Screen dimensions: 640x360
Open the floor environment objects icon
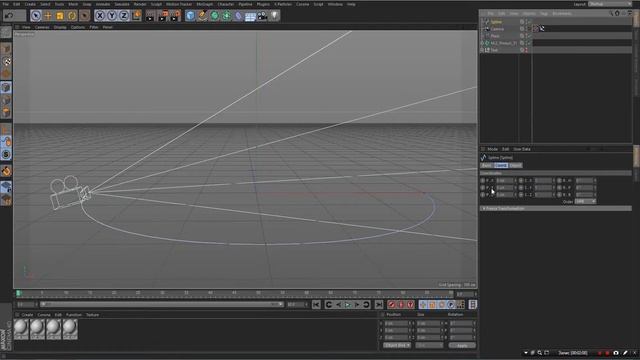click(x=250, y=16)
